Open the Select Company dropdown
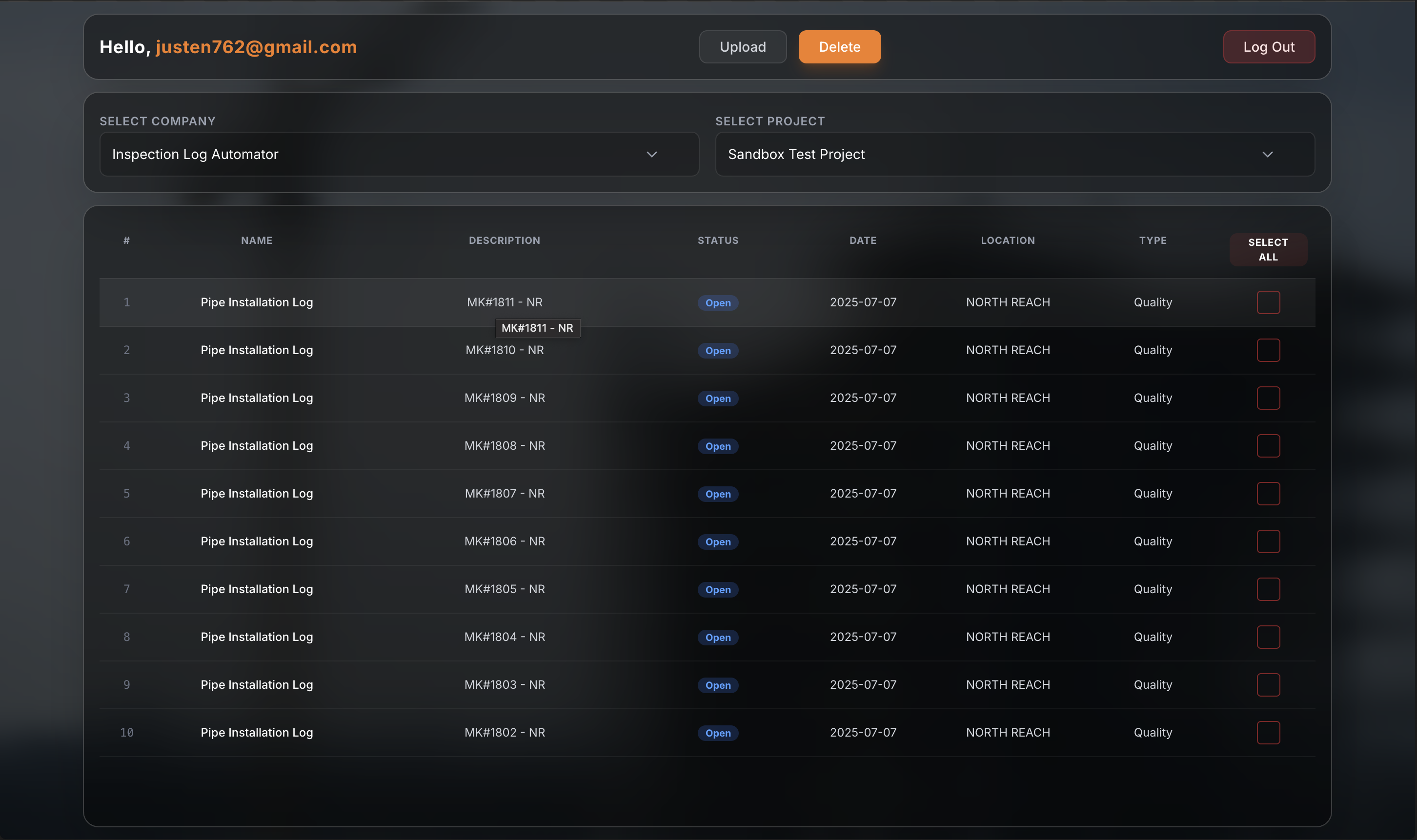Viewport: 1417px width, 840px height. pyautogui.click(x=399, y=154)
